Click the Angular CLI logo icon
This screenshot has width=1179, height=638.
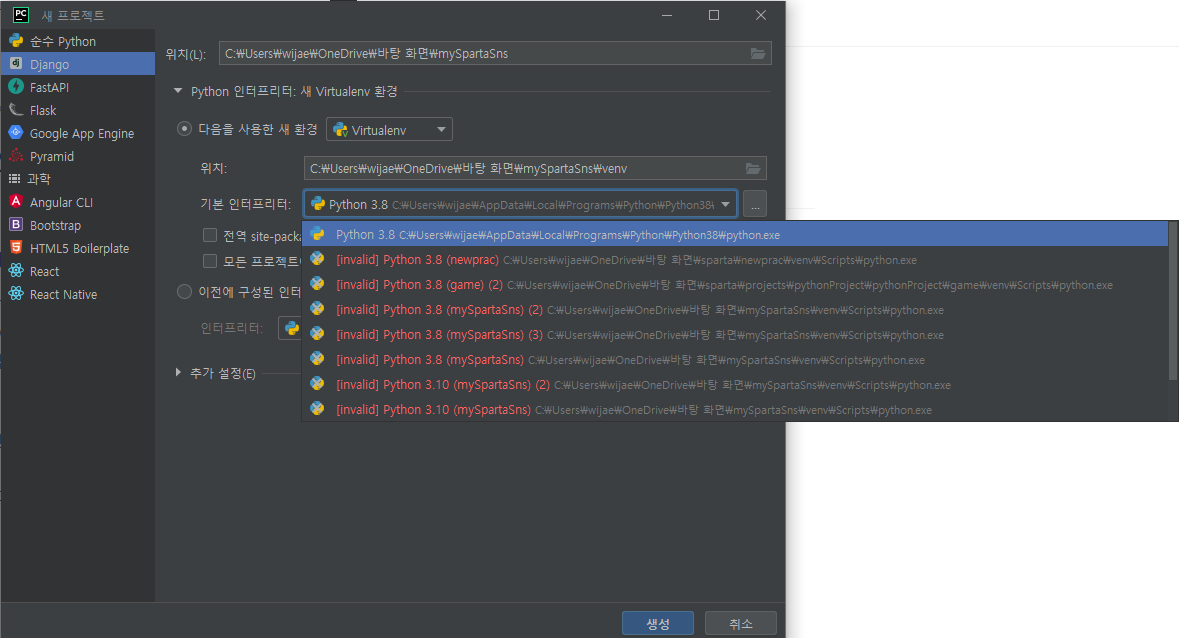[16, 201]
